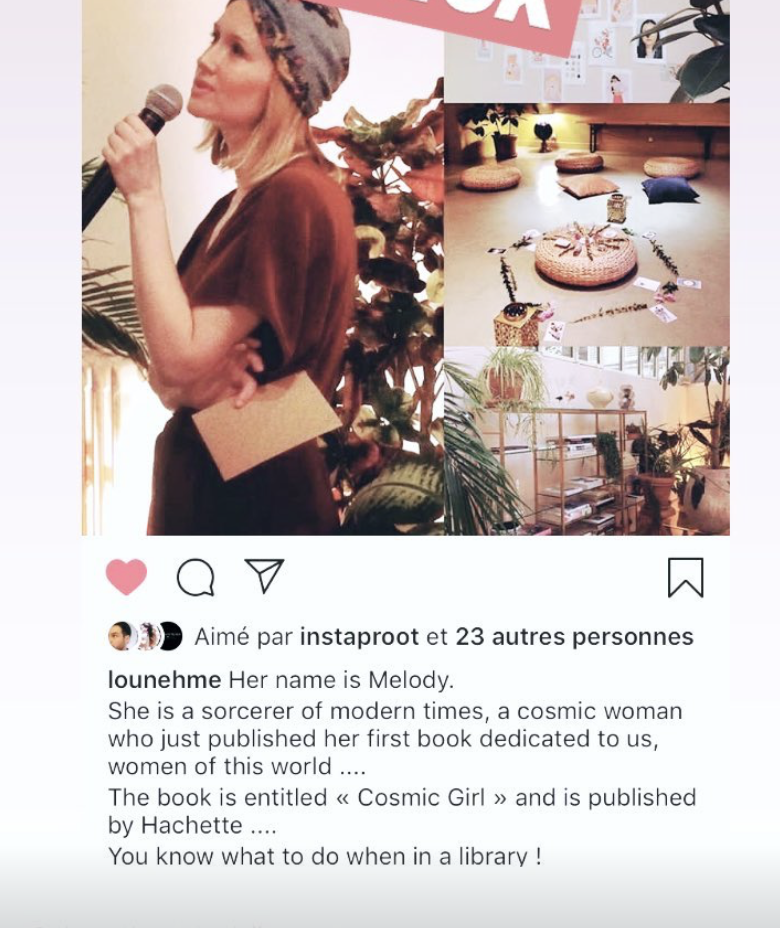Tap caption line 'by Hachette ....'
Image resolution: width=780 pixels, height=928 pixels.
pyautogui.click(x=192, y=825)
